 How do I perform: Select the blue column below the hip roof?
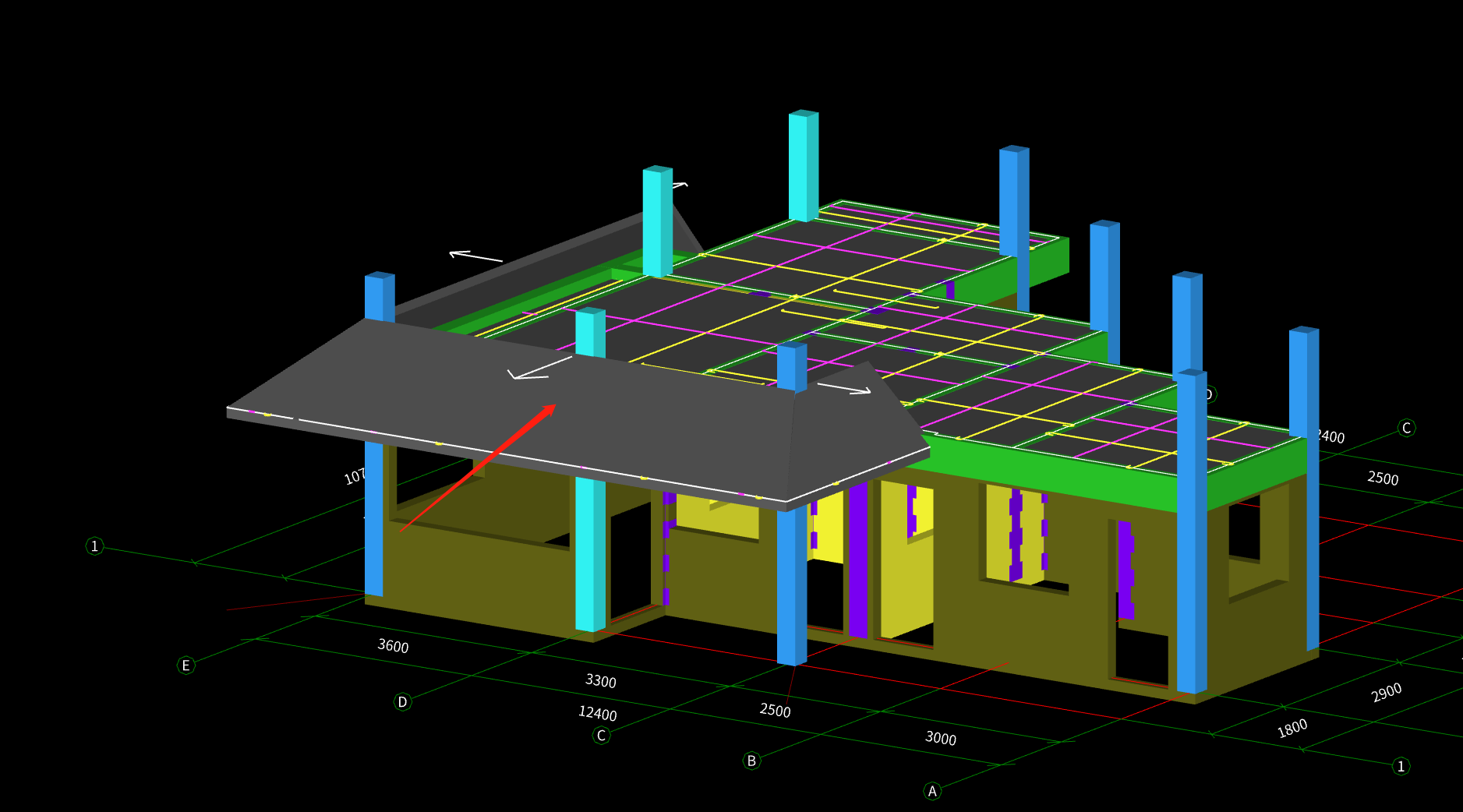[x=792, y=584]
